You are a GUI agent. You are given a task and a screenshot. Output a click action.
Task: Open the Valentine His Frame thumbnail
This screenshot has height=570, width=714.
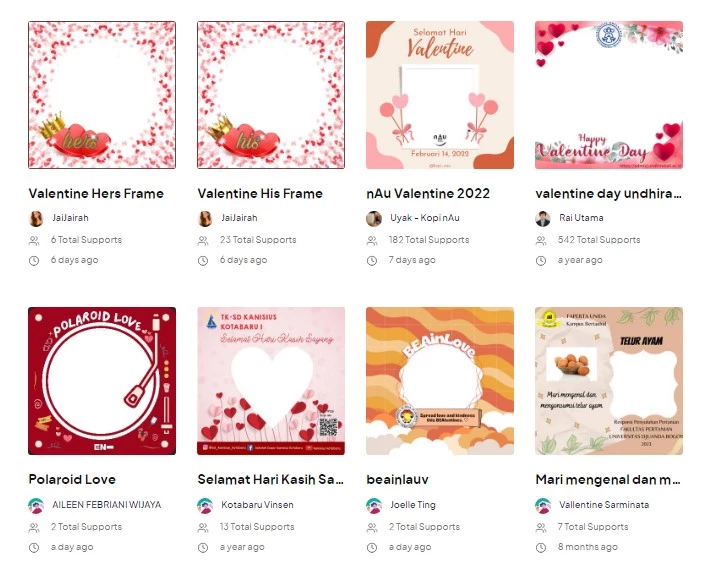(x=271, y=95)
